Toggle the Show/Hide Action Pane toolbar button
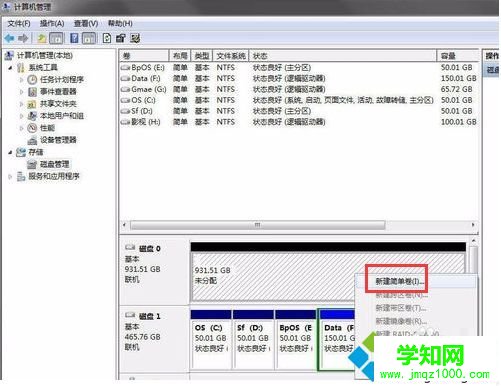 click(89, 38)
